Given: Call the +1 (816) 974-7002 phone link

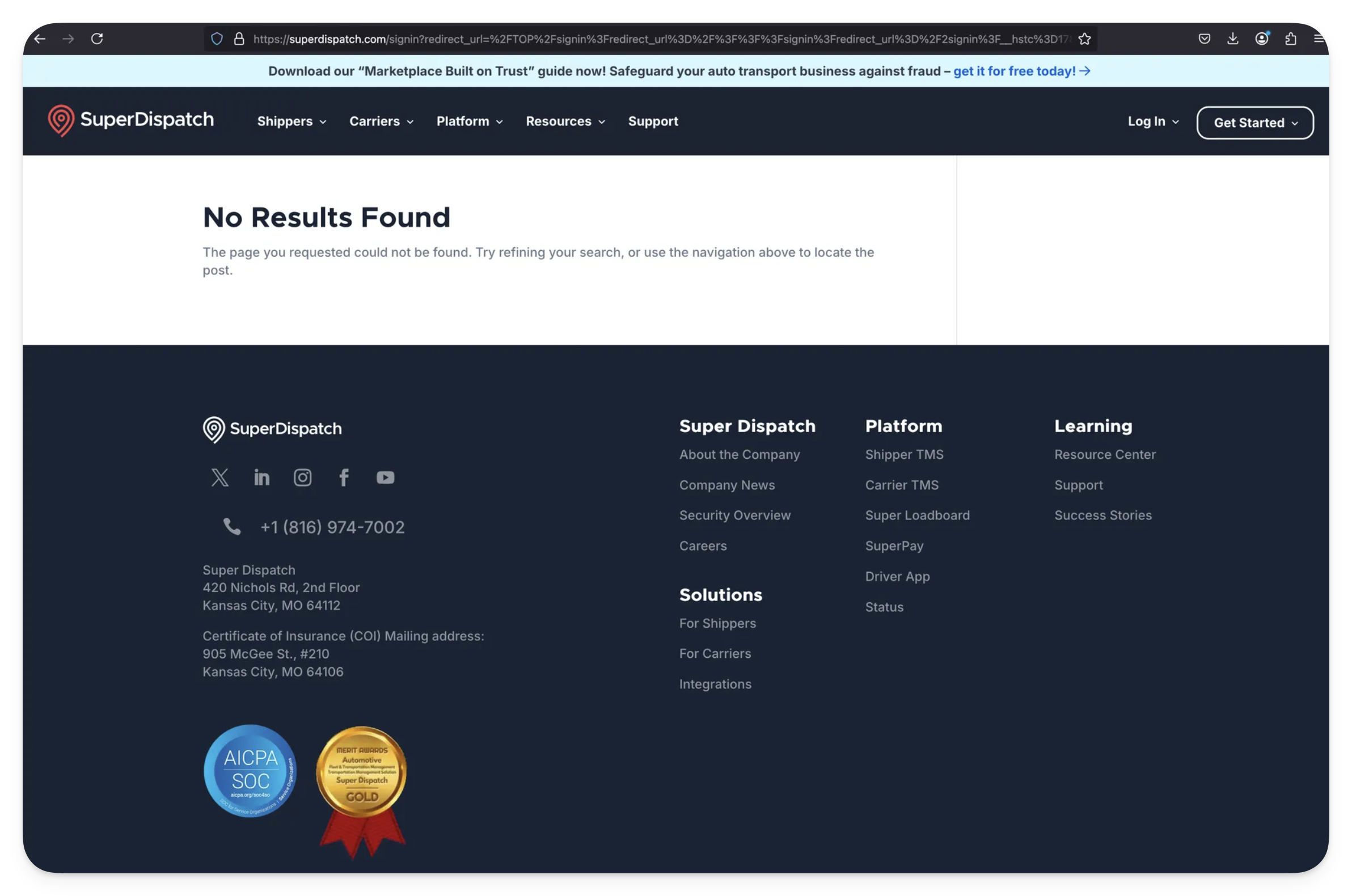Looking at the screenshot, I should point(332,527).
